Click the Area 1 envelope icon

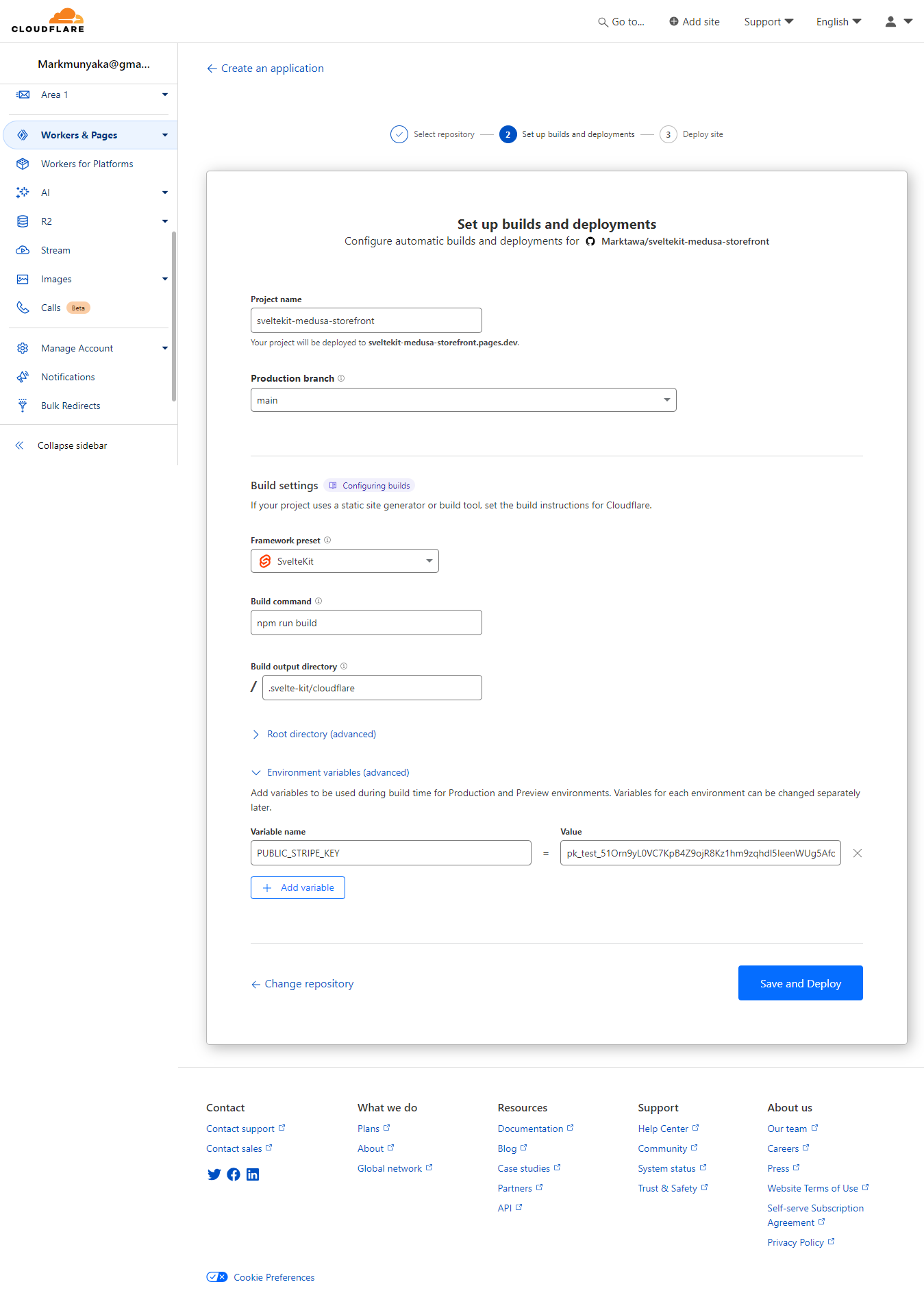23,95
